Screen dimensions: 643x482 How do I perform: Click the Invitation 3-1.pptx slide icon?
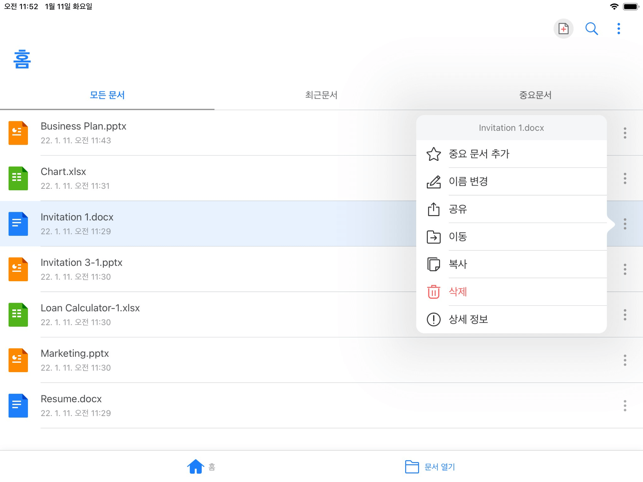[18, 270]
